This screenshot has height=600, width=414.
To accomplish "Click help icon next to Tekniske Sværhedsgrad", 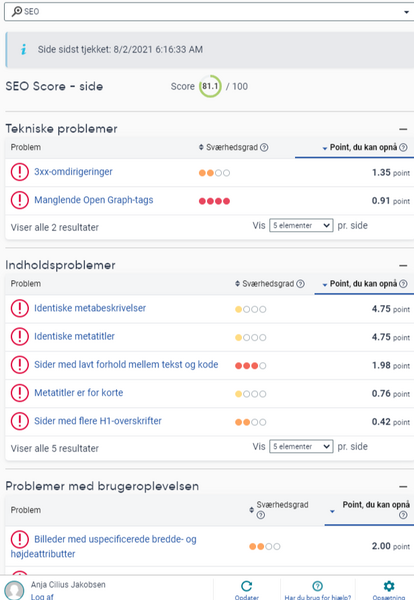I will (264, 147).
